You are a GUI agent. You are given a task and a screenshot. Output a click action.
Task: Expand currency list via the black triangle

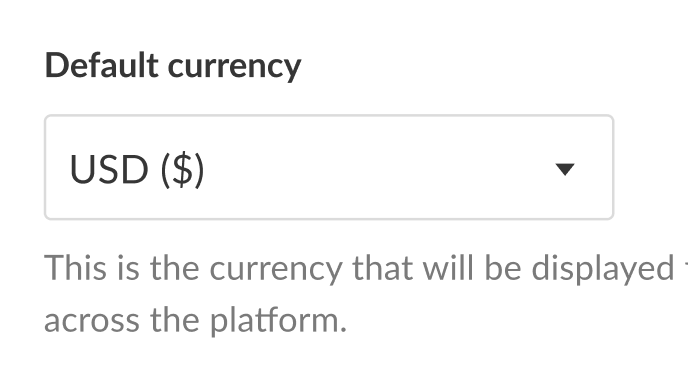click(565, 169)
